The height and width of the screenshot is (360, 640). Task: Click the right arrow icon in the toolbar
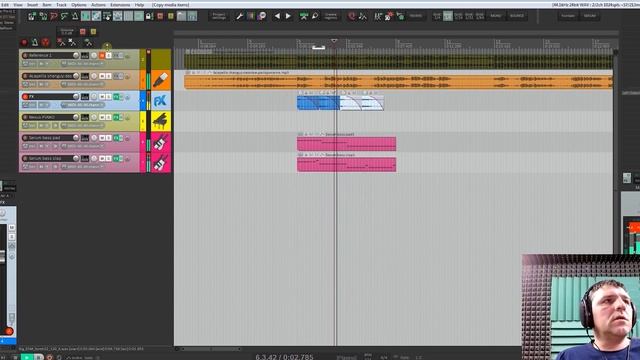pos(288,16)
